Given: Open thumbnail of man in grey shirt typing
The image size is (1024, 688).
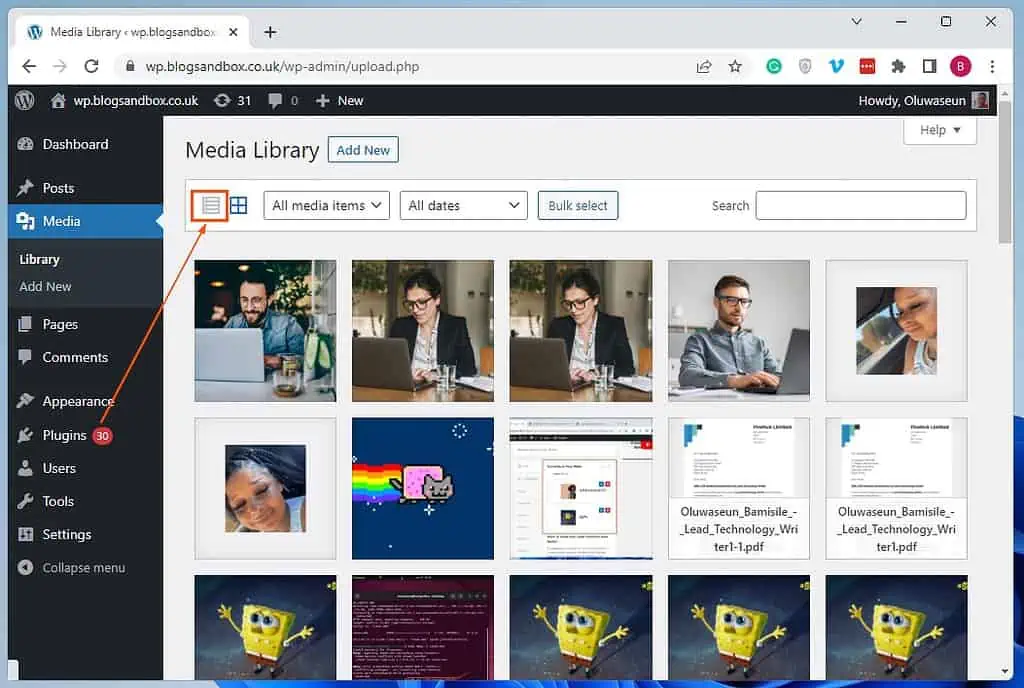Looking at the screenshot, I should [x=739, y=331].
